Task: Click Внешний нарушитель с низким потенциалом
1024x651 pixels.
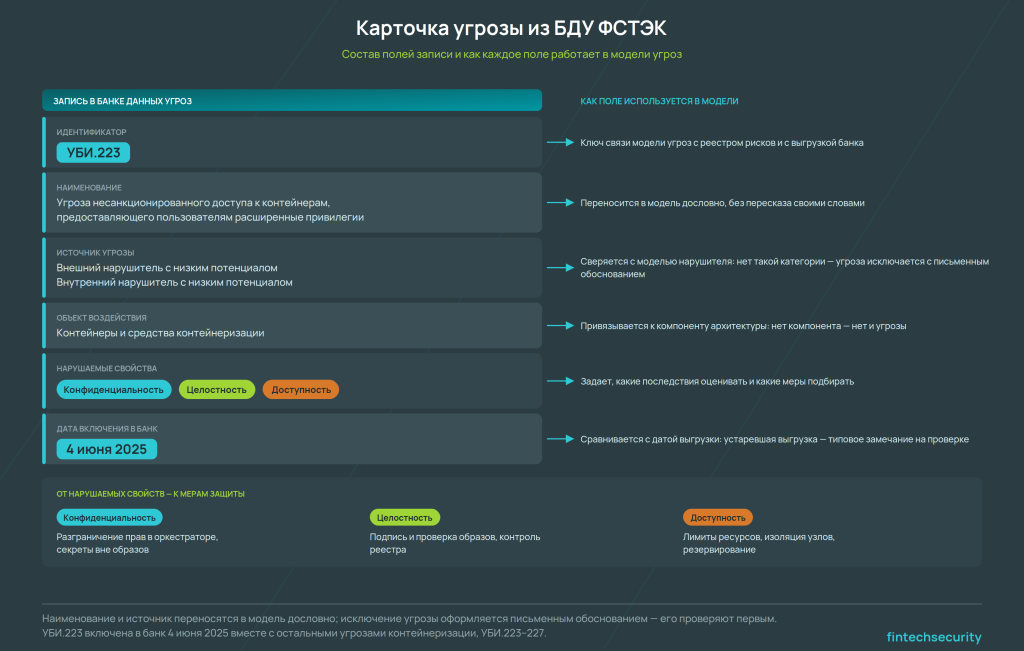Action: 167,268
